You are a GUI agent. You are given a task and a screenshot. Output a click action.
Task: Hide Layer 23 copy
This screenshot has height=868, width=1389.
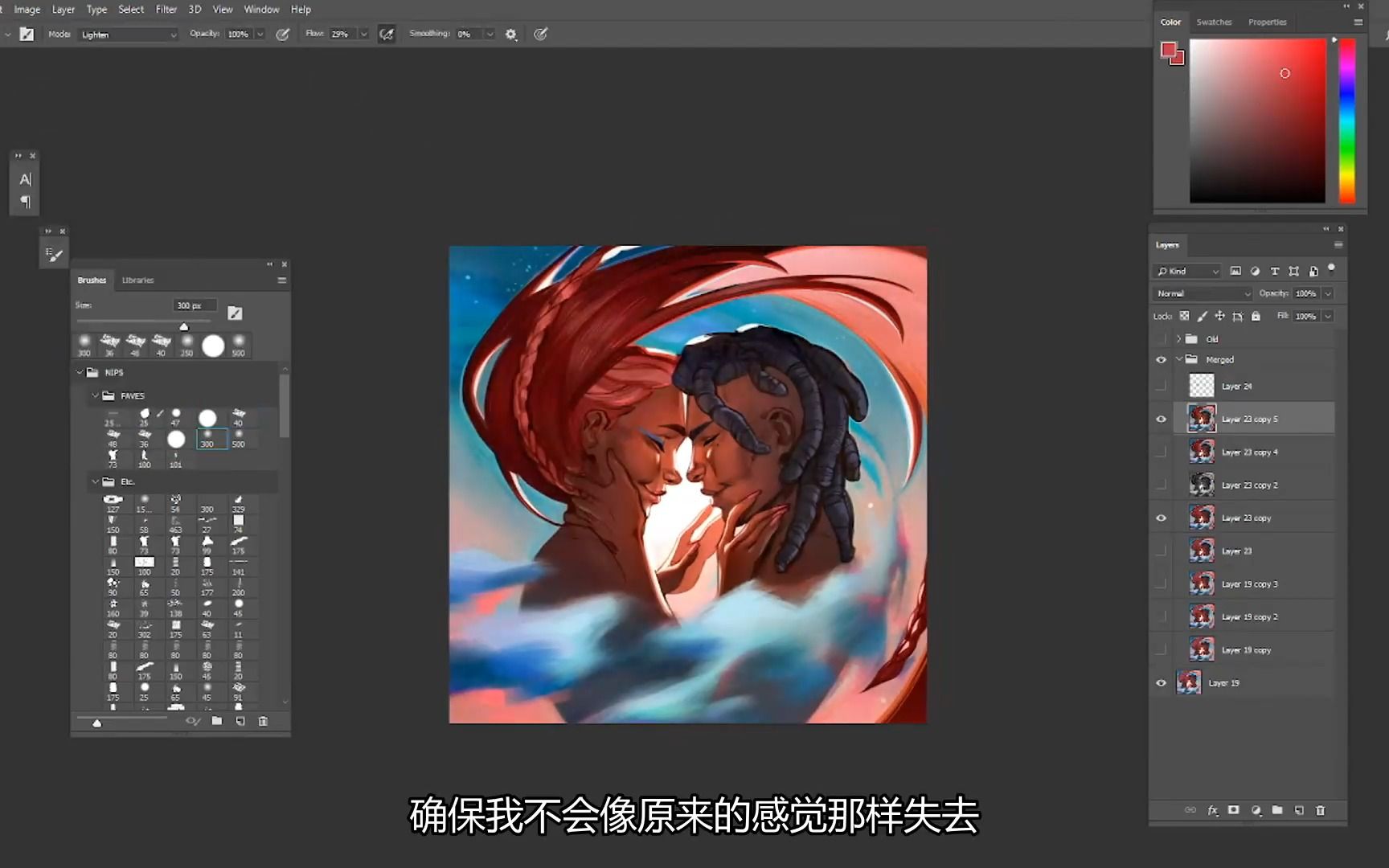(1161, 518)
